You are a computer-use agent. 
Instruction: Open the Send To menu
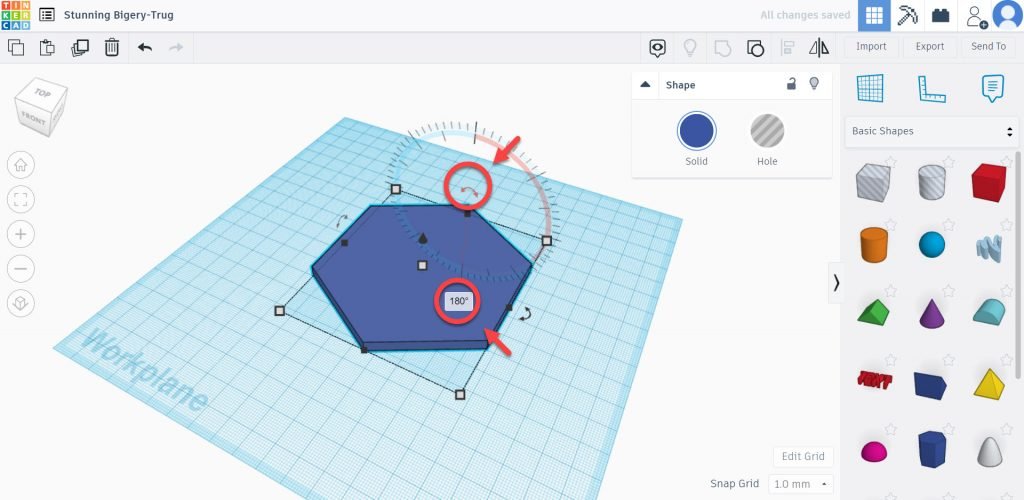[988, 46]
